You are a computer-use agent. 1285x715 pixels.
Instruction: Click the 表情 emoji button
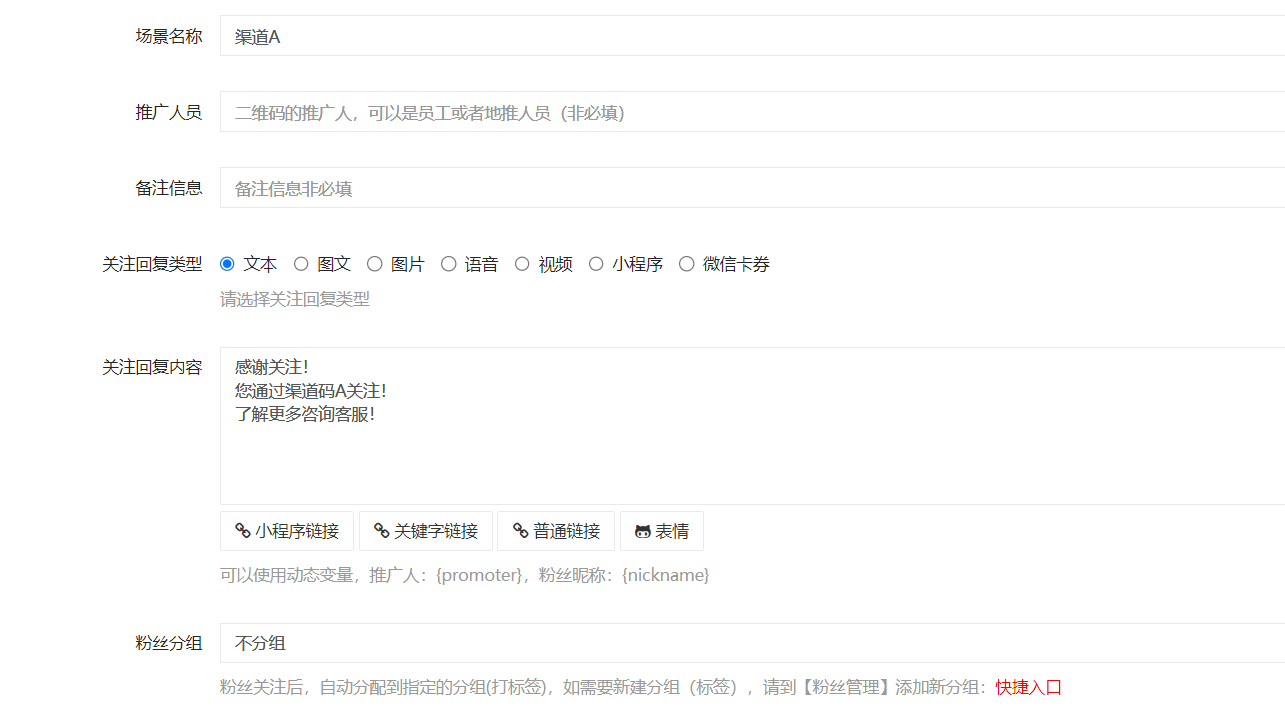tap(661, 531)
